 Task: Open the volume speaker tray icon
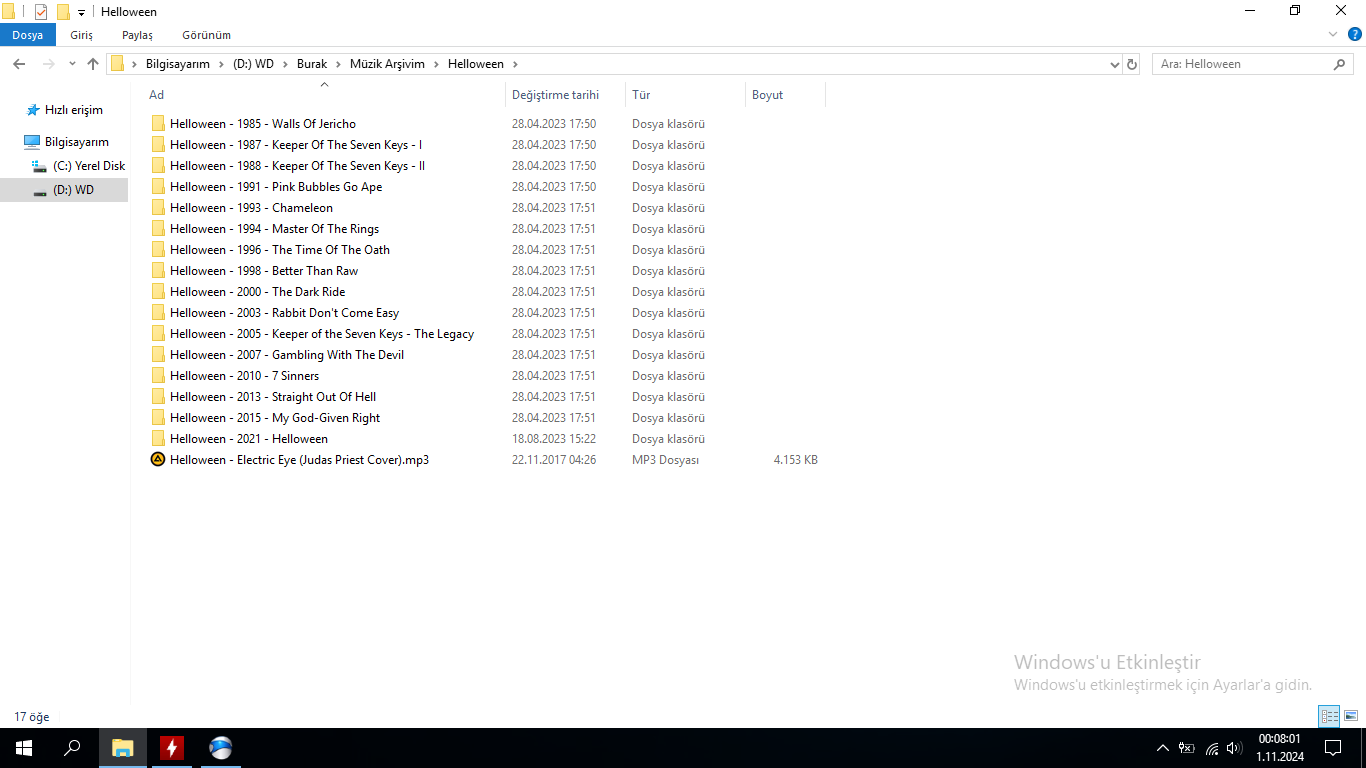(1235, 748)
